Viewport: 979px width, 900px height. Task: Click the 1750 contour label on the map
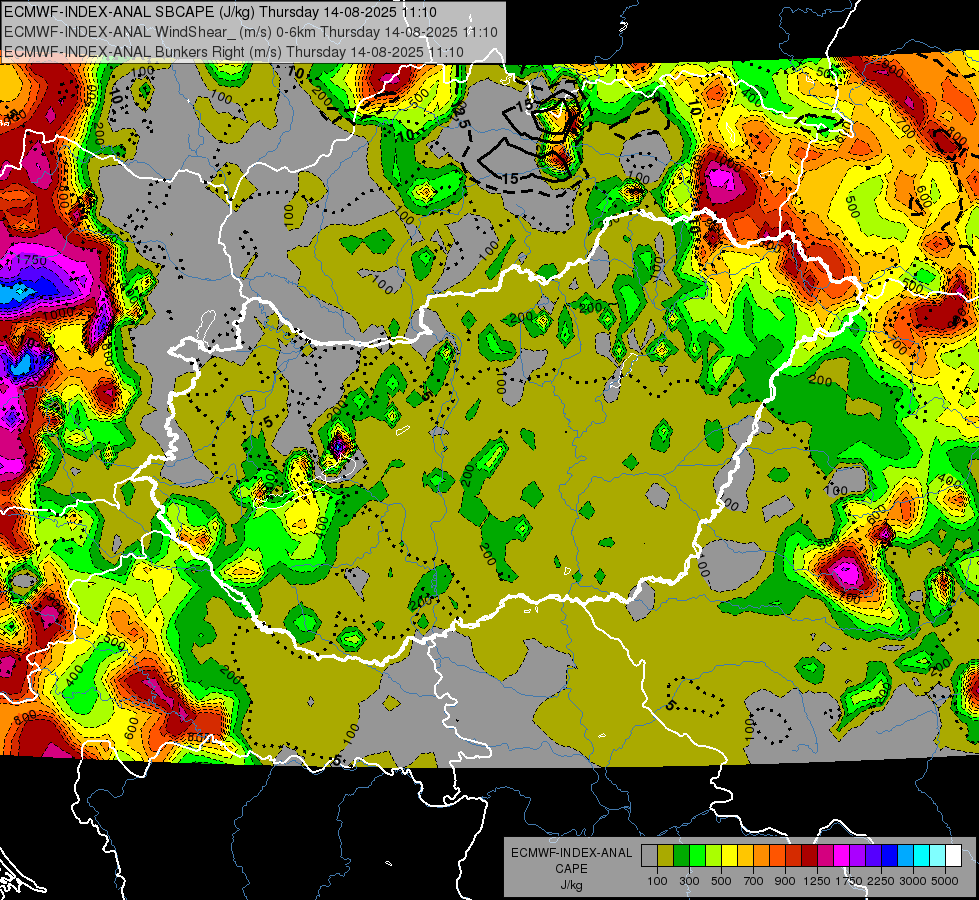[31, 261]
